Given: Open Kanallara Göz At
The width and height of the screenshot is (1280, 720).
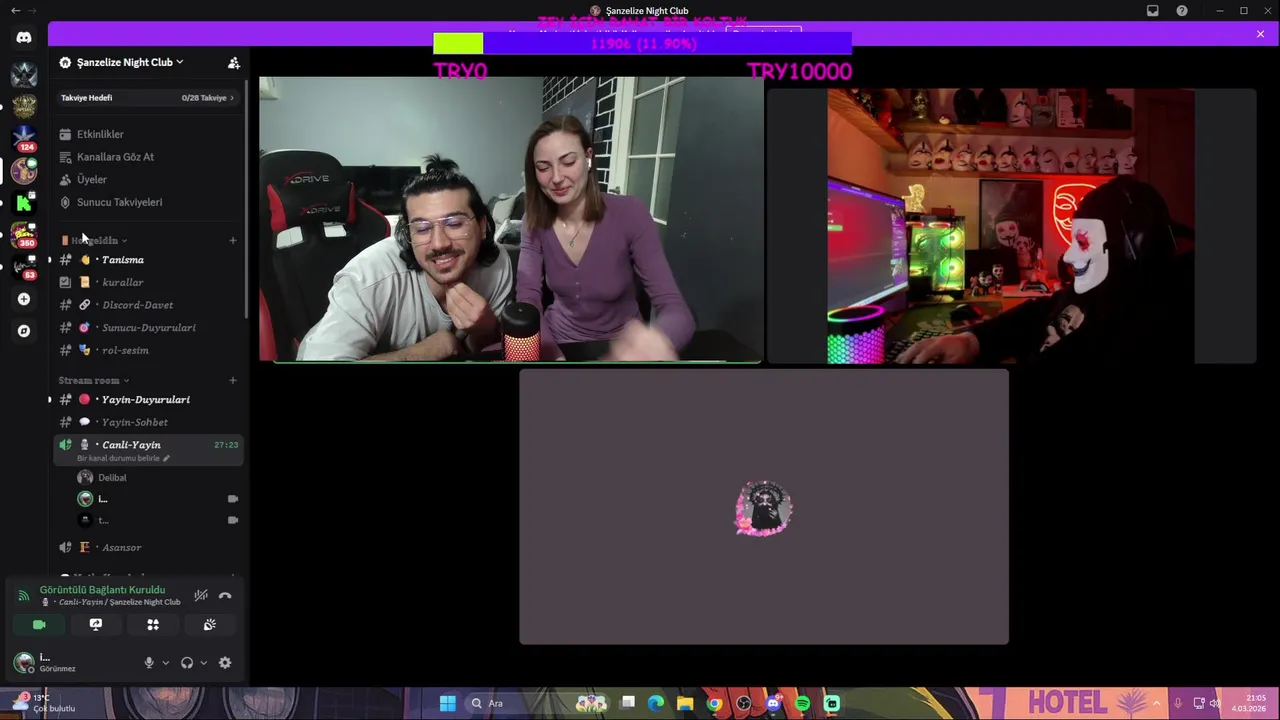Looking at the screenshot, I should 148,157.
